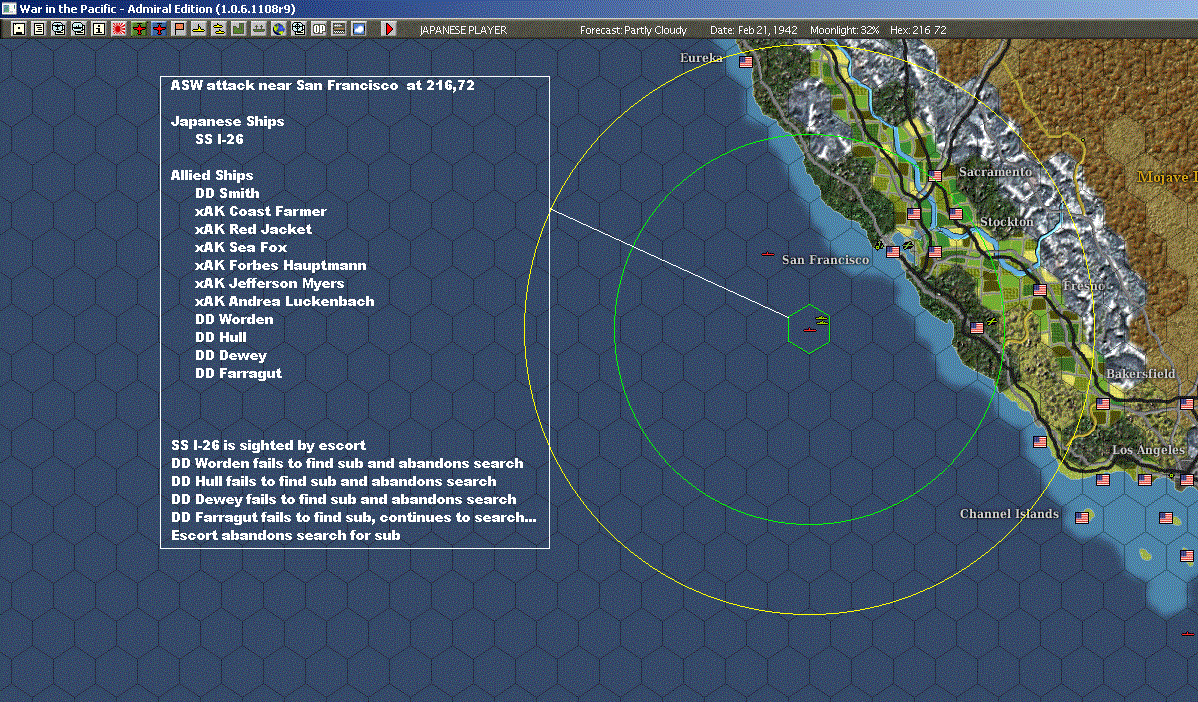The width and height of the screenshot is (1198, 702).
Task: Click the red plane on green icon
Action: [139, 29]
